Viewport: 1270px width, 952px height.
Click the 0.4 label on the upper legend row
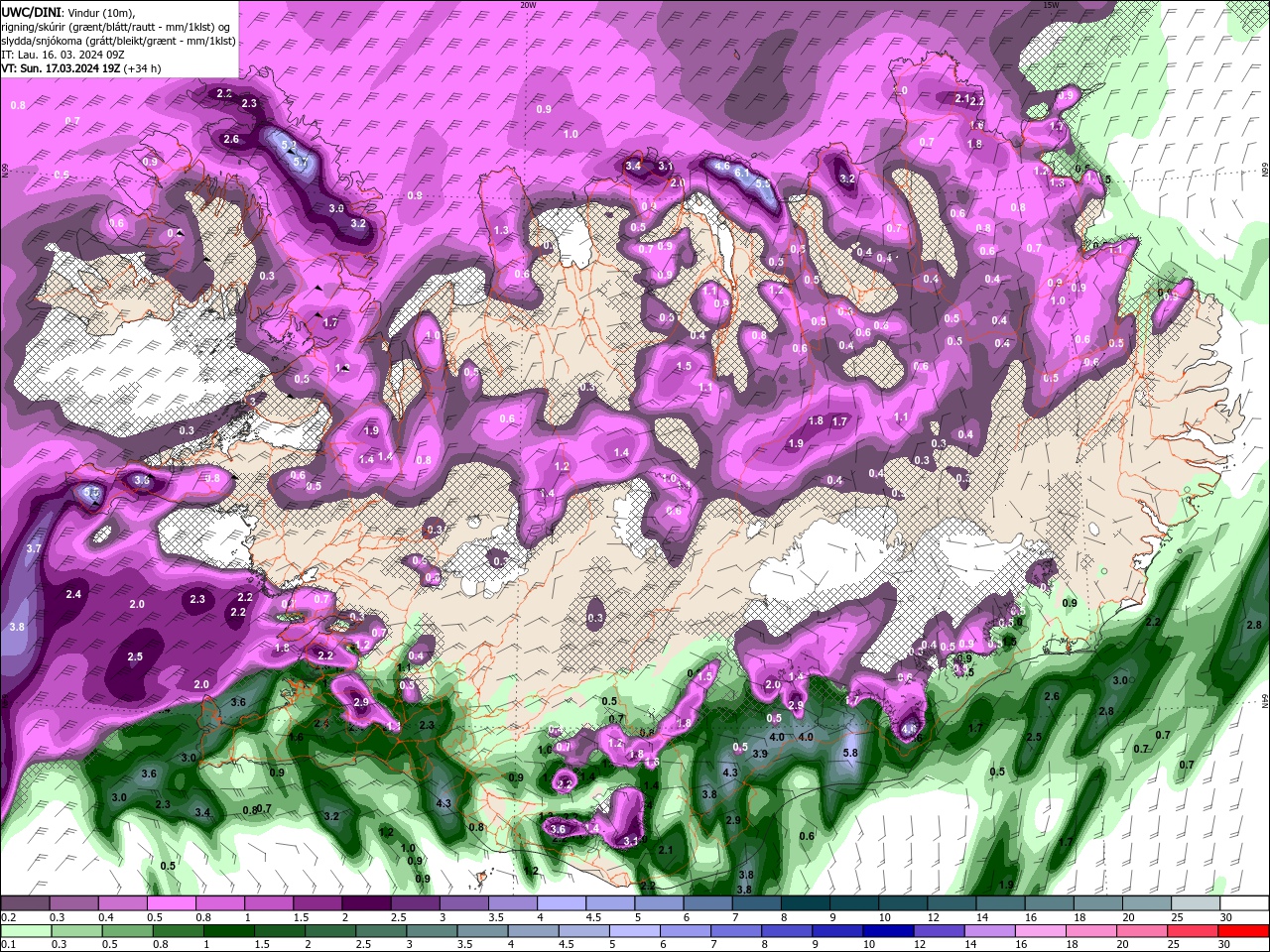105,917
